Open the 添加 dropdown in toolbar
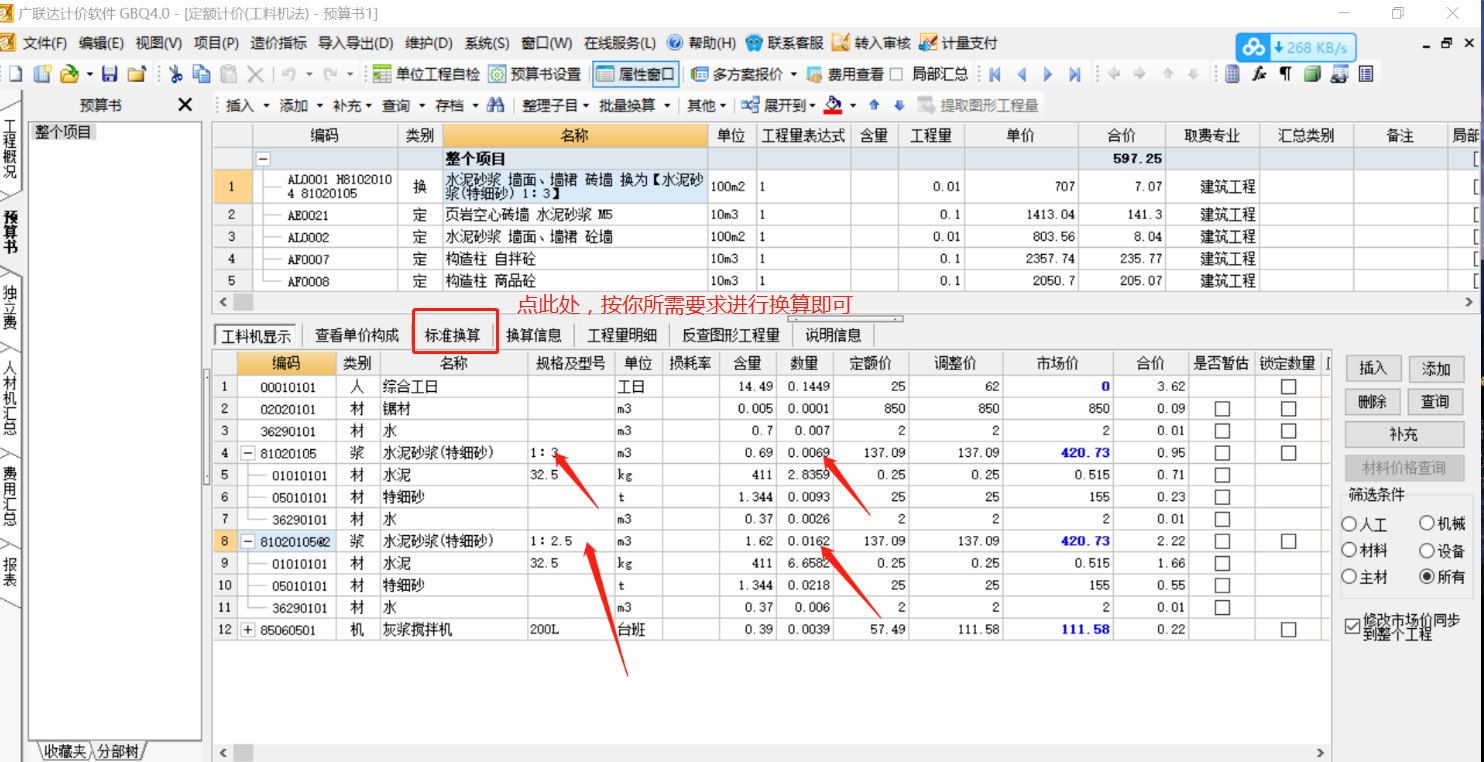 click(300, 105)
